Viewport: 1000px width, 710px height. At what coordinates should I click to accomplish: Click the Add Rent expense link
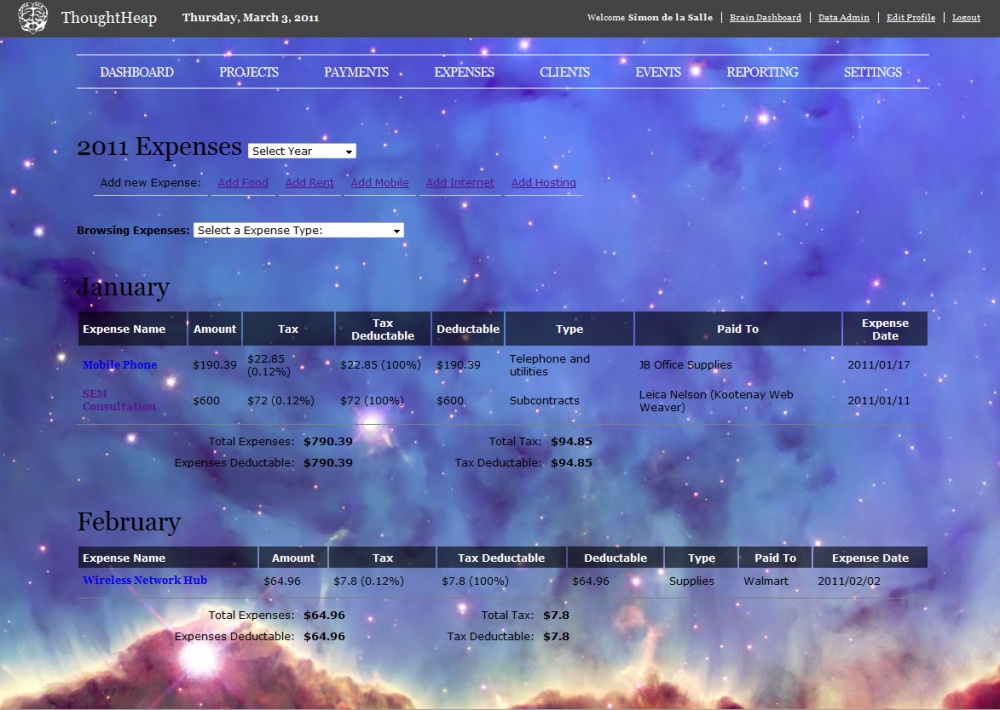tap(309, 183)
